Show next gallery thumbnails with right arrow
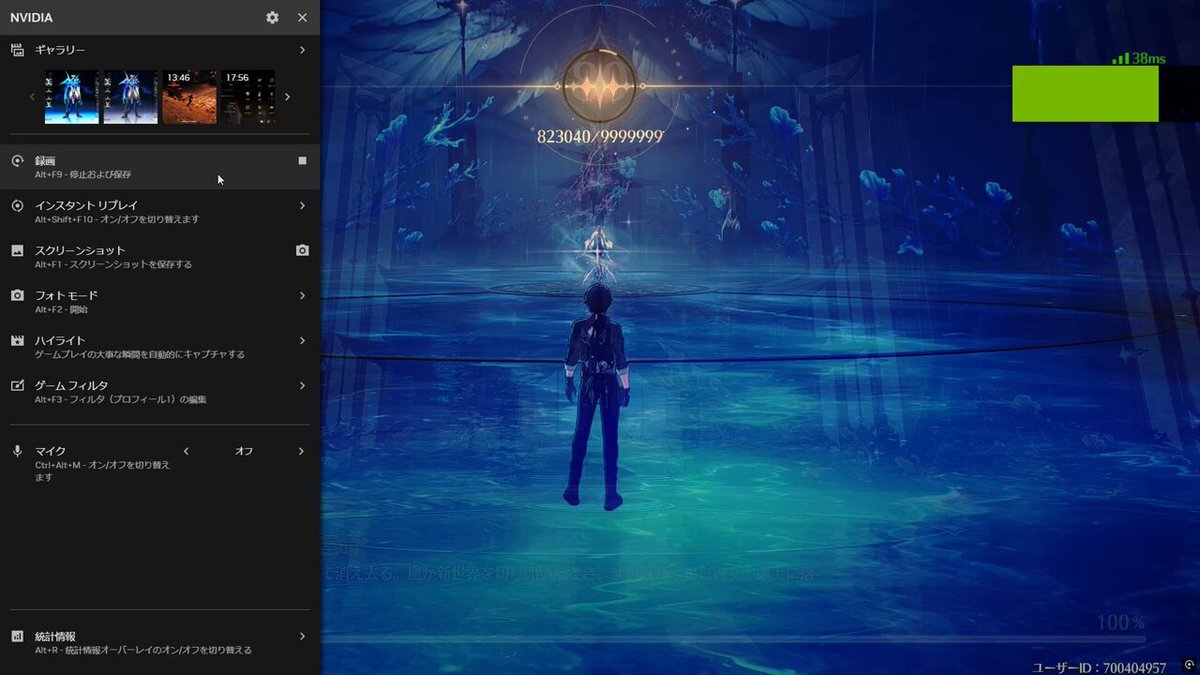 click(288, 97)
